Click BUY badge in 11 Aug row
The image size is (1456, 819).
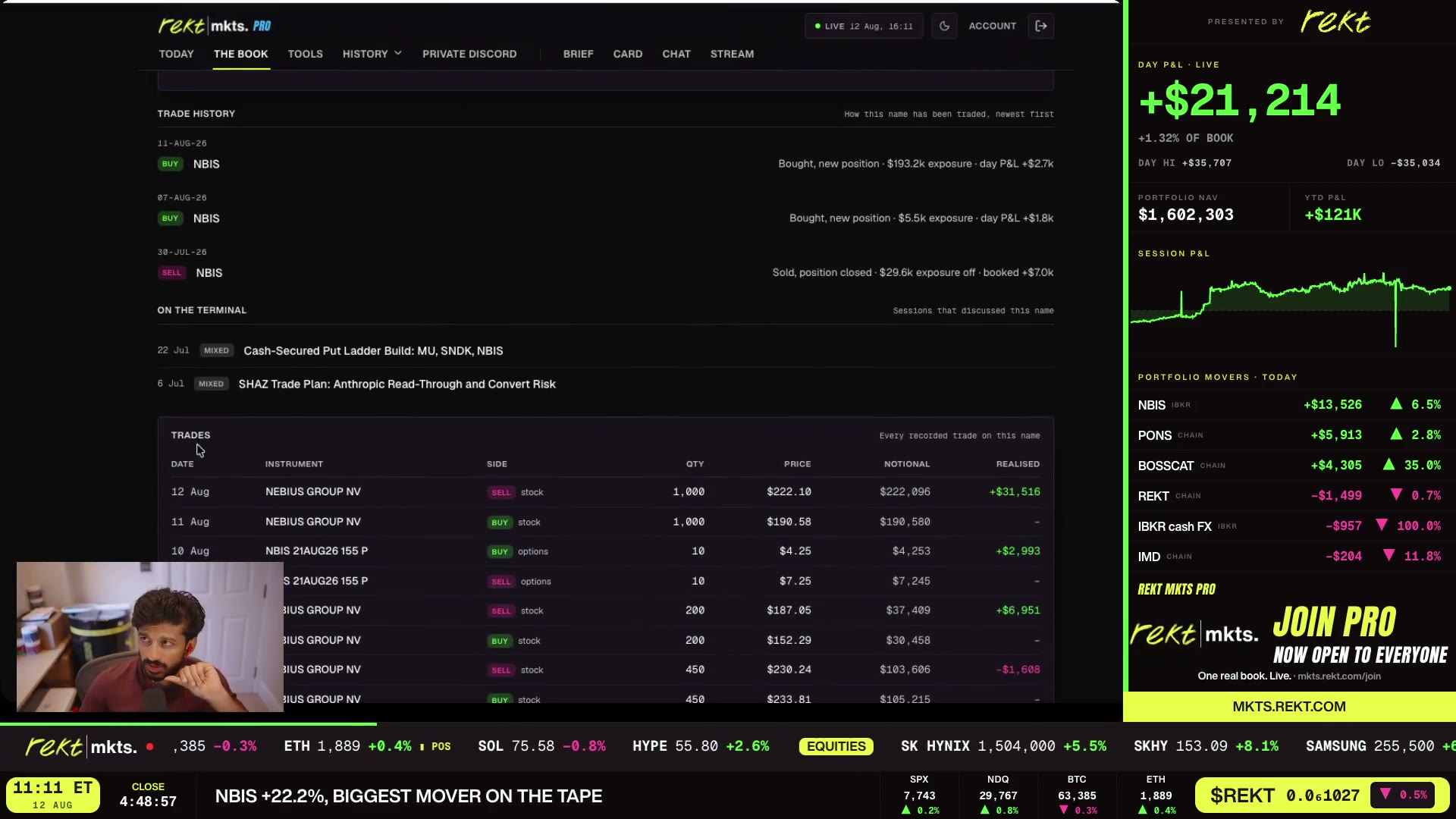click(499, 522)
